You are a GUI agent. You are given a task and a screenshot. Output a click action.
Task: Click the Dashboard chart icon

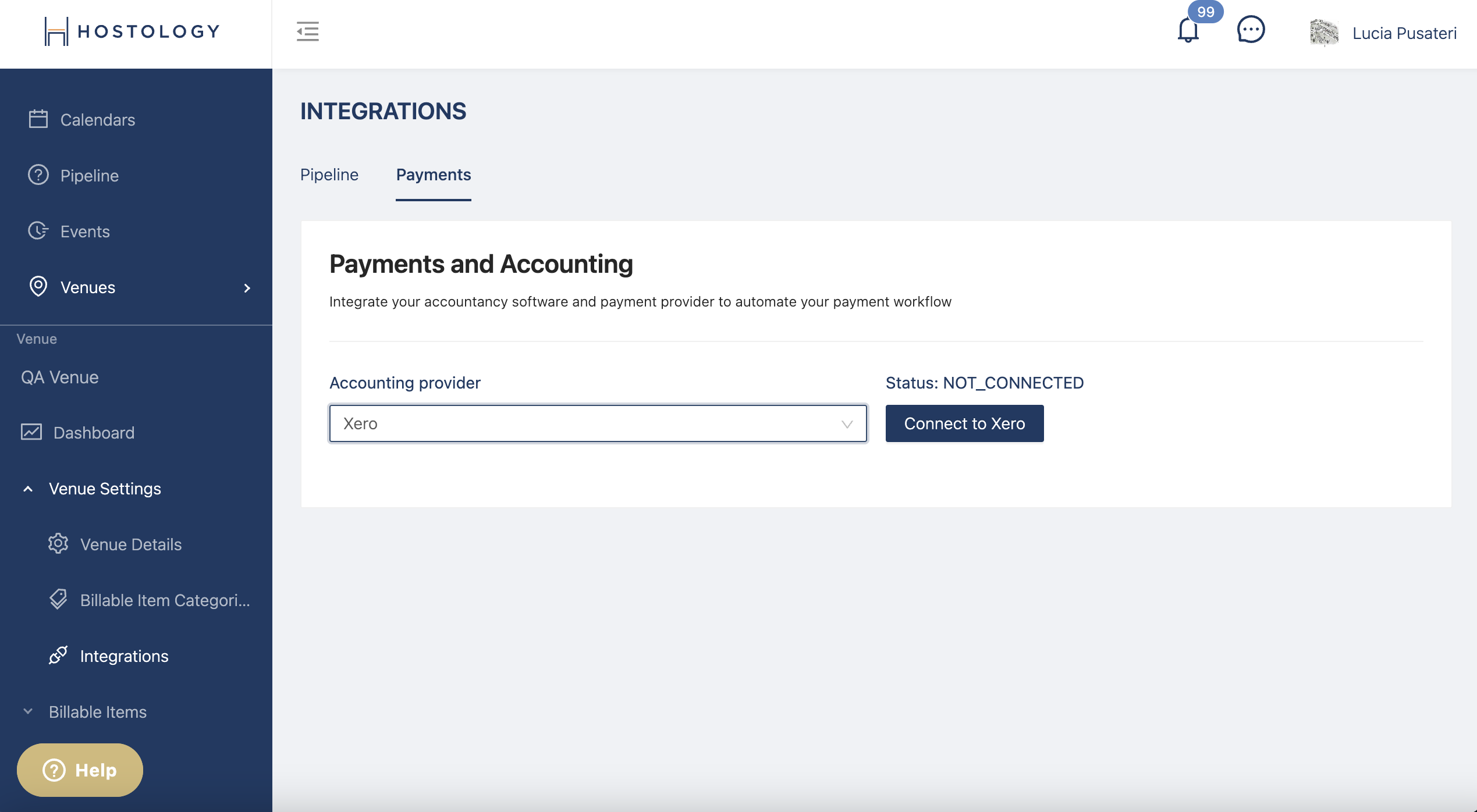pos(31,432)
